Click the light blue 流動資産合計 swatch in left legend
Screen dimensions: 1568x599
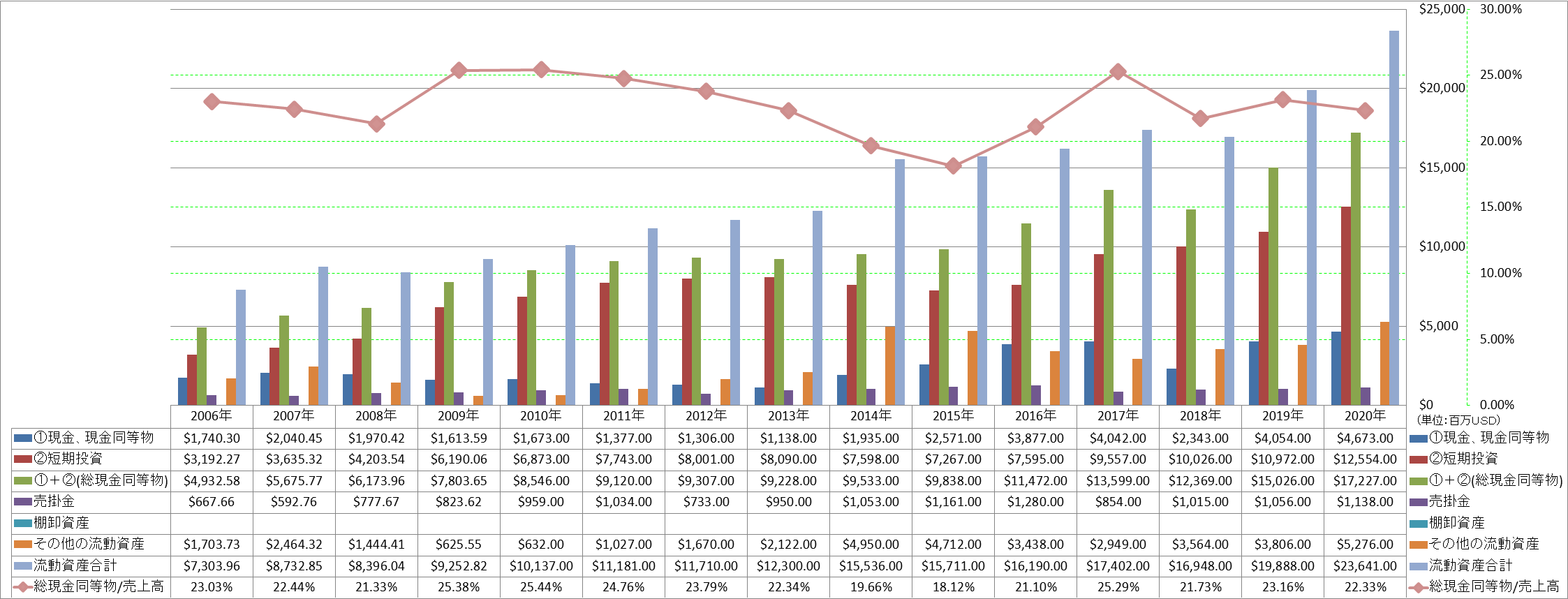(x=23, y=566)
